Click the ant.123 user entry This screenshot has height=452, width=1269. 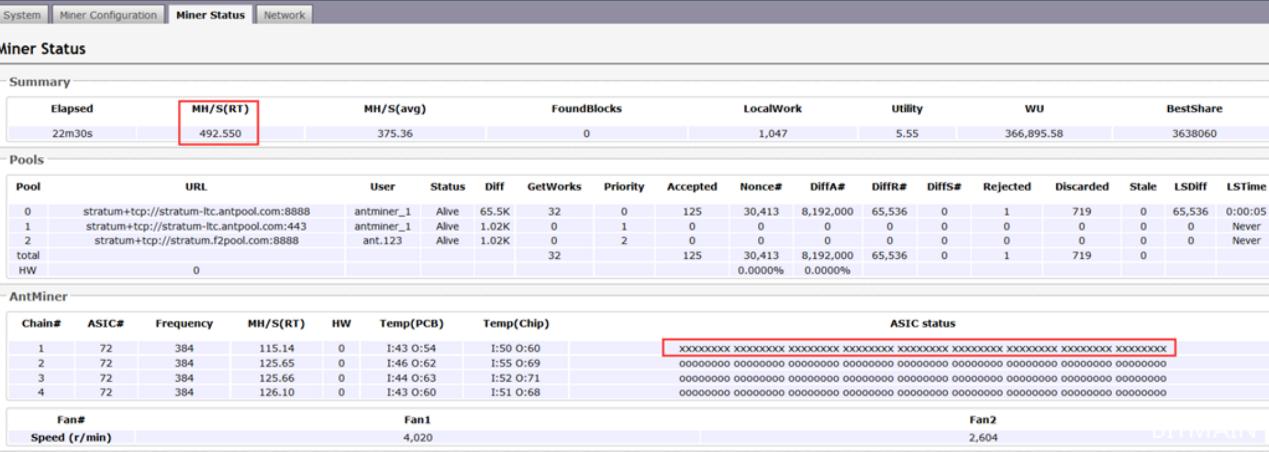382,240
